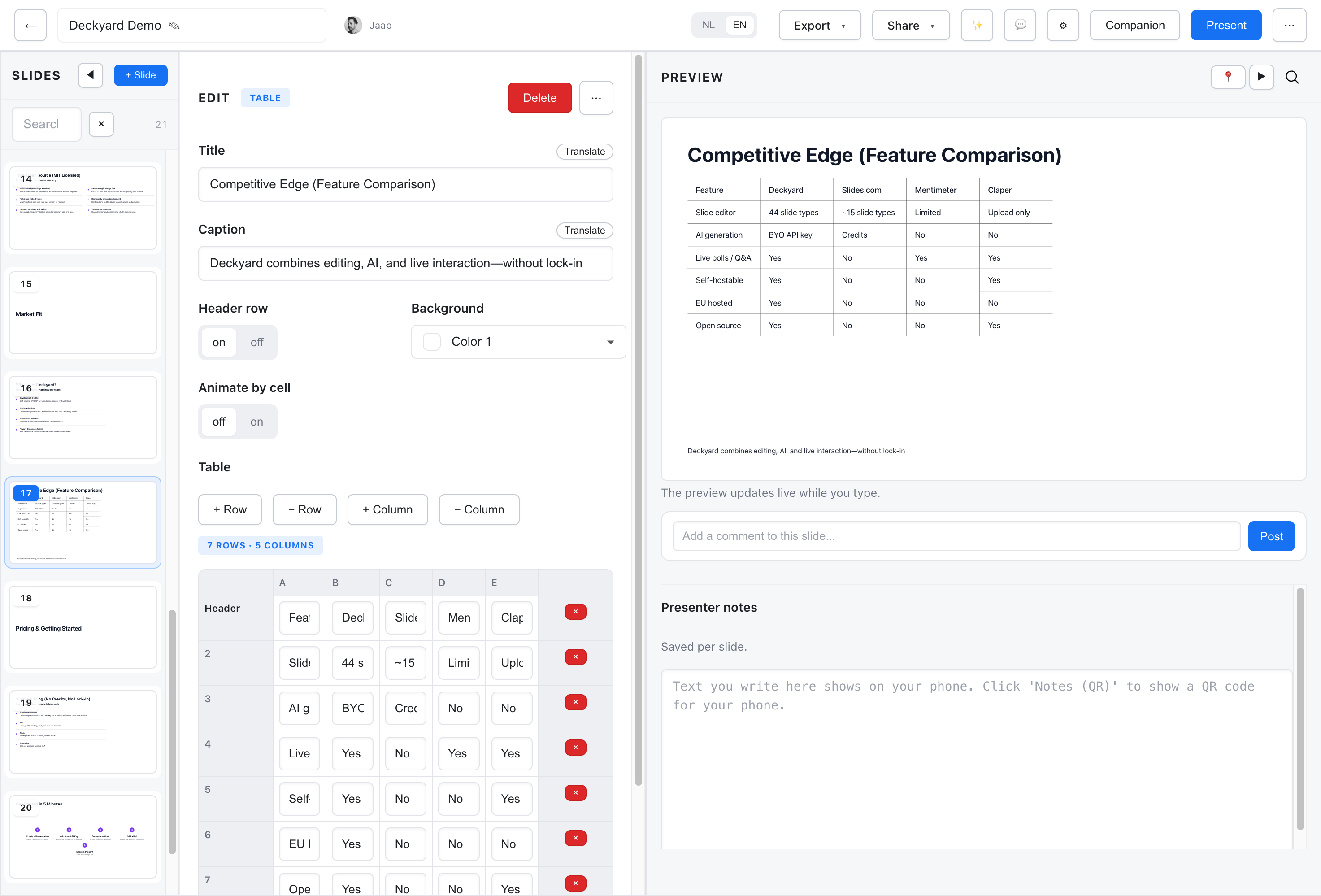Delete table row 6 with its red x

(x=575, y=838)
